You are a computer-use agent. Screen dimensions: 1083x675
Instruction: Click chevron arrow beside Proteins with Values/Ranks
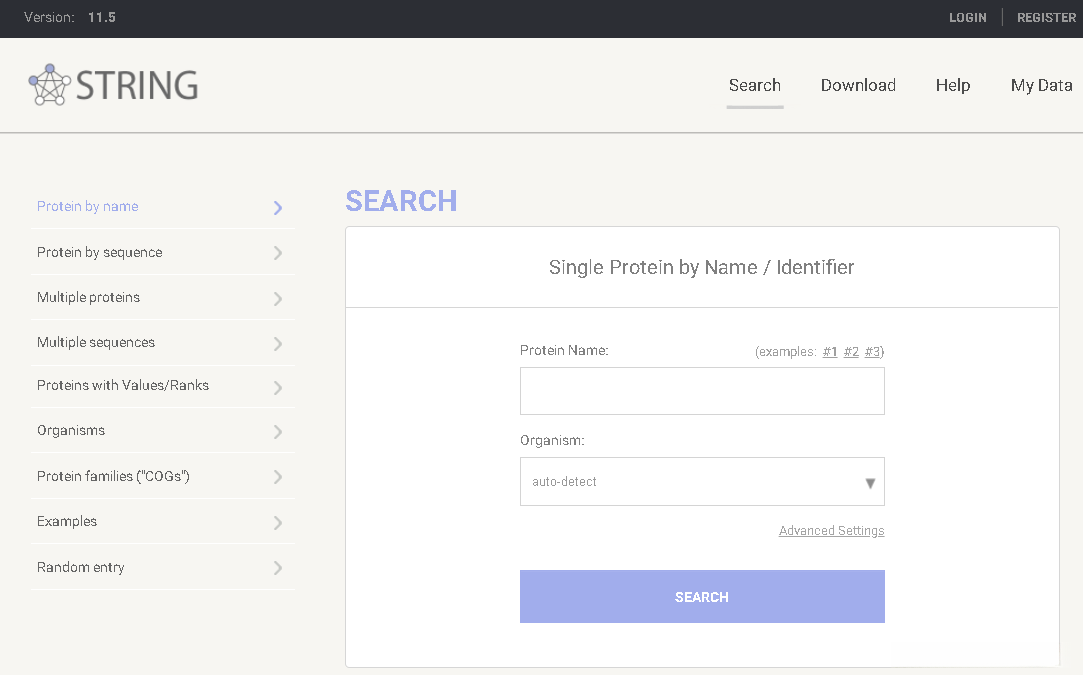coord(278,387)
